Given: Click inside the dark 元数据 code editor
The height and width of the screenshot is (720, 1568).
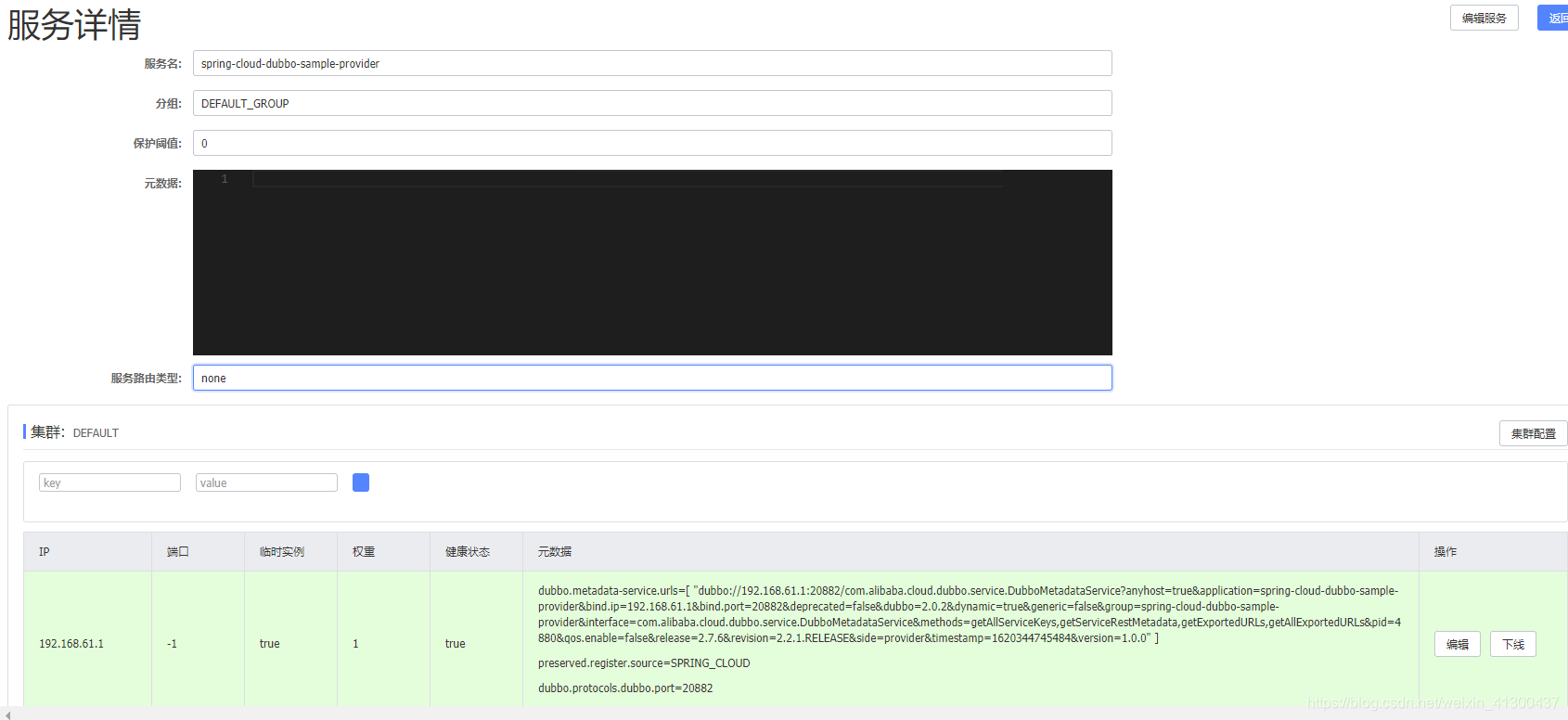Looking at the screenshot, I should pyautogui.click(x=652, y=263).
